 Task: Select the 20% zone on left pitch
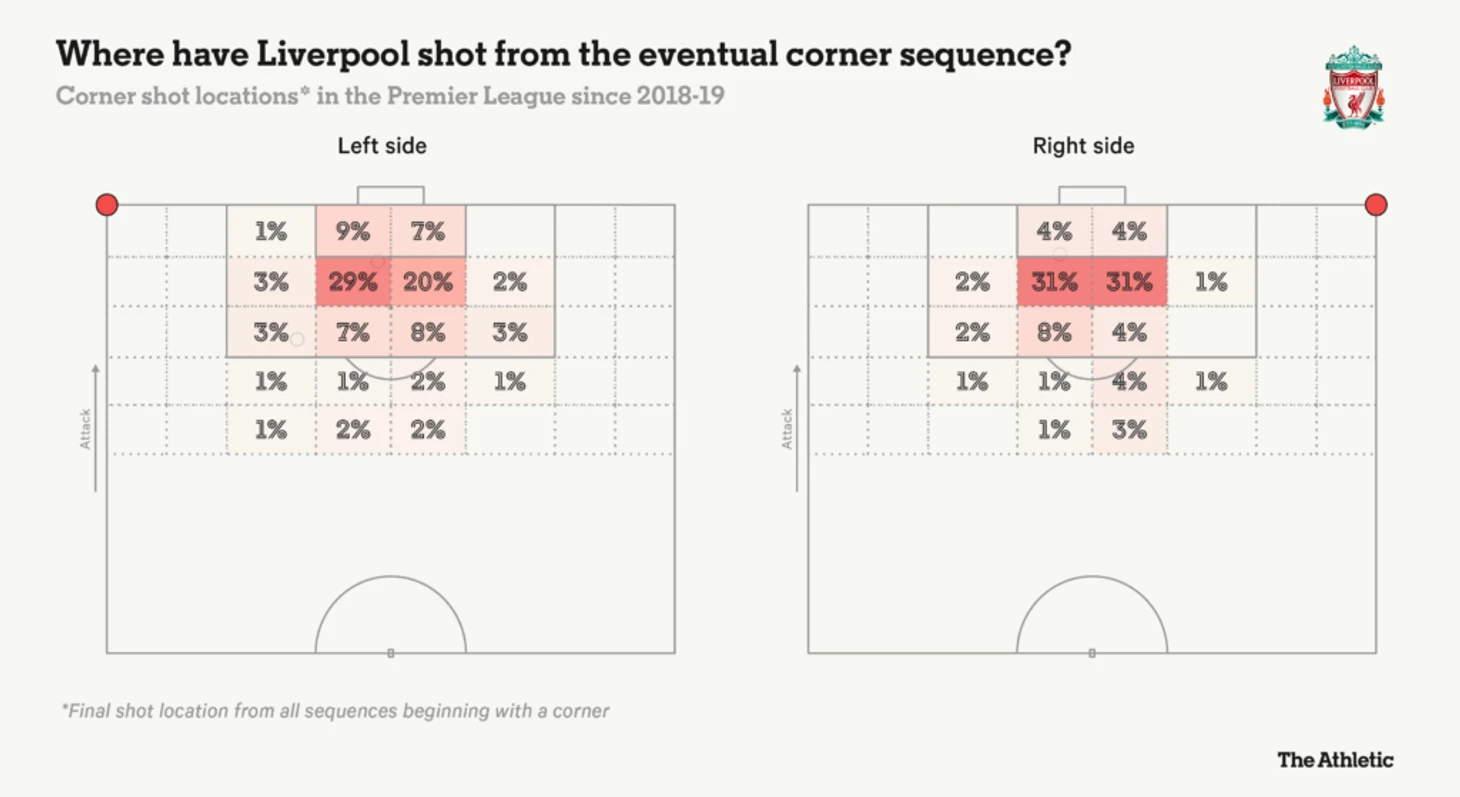click(428, 282)
